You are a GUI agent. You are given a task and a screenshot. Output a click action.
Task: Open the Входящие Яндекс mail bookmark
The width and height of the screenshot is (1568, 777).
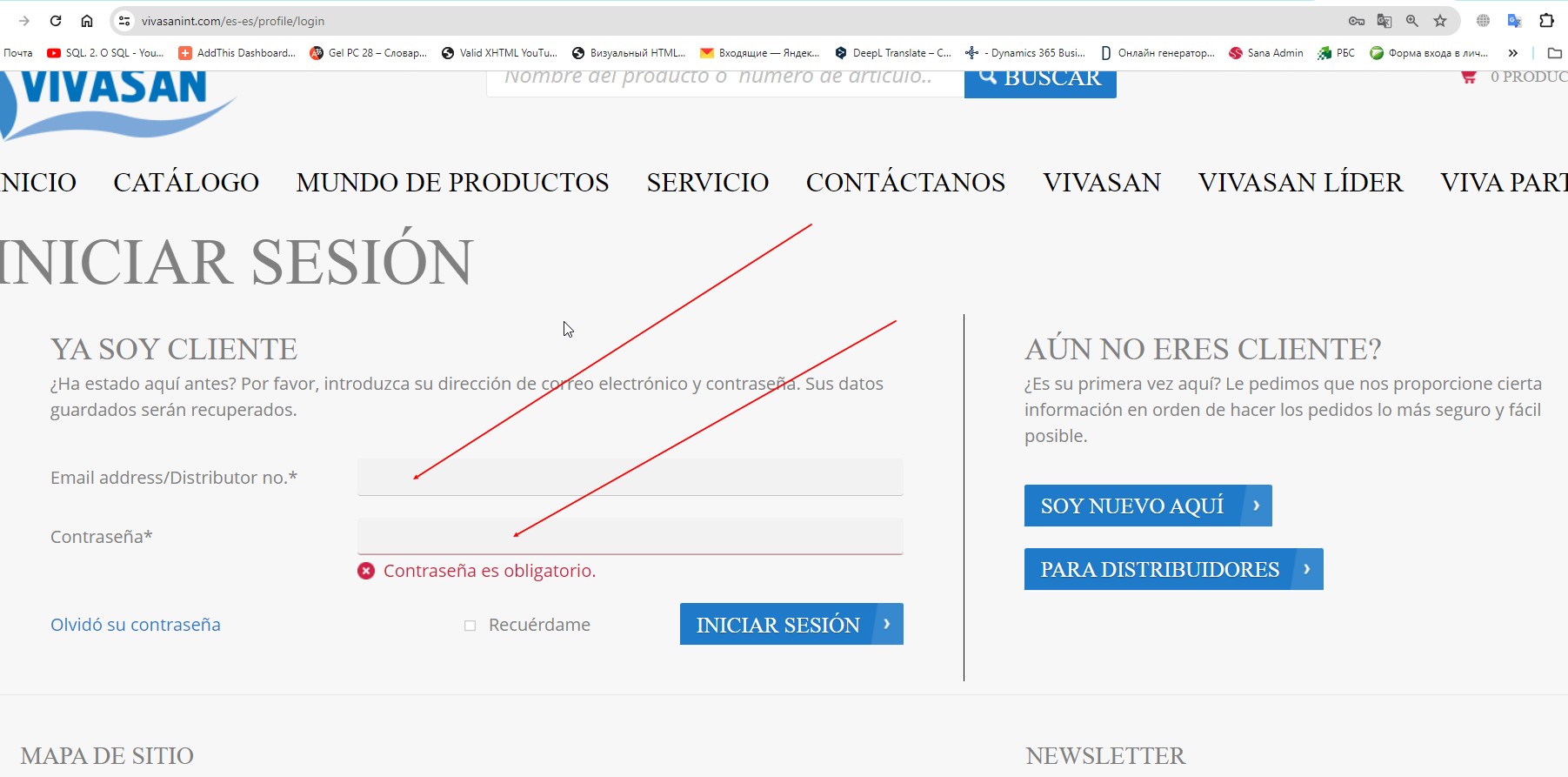coord(760,53)
